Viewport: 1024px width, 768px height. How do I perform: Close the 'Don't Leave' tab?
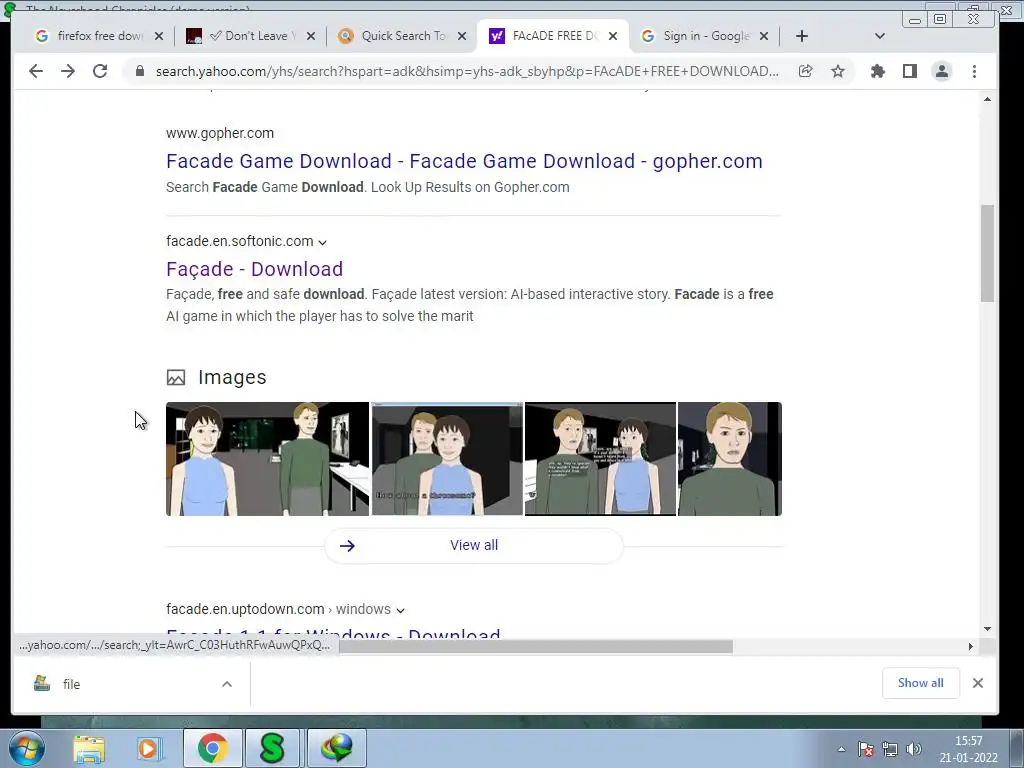(x=311, y=36)
